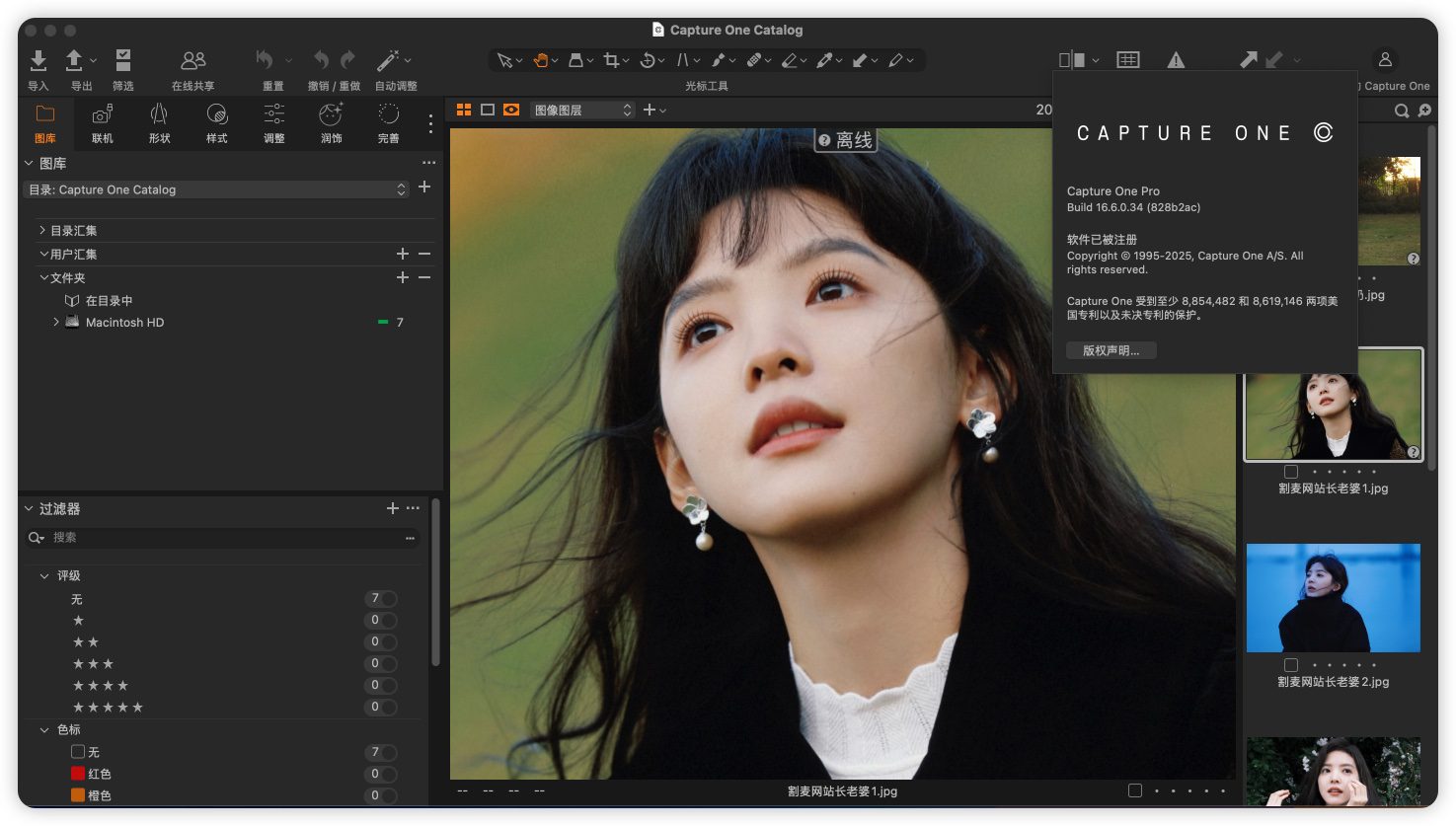This screenshot has height=826, width=1456.
Task: Switch to Refine (完善) tool tab
Action: (389, 123)
